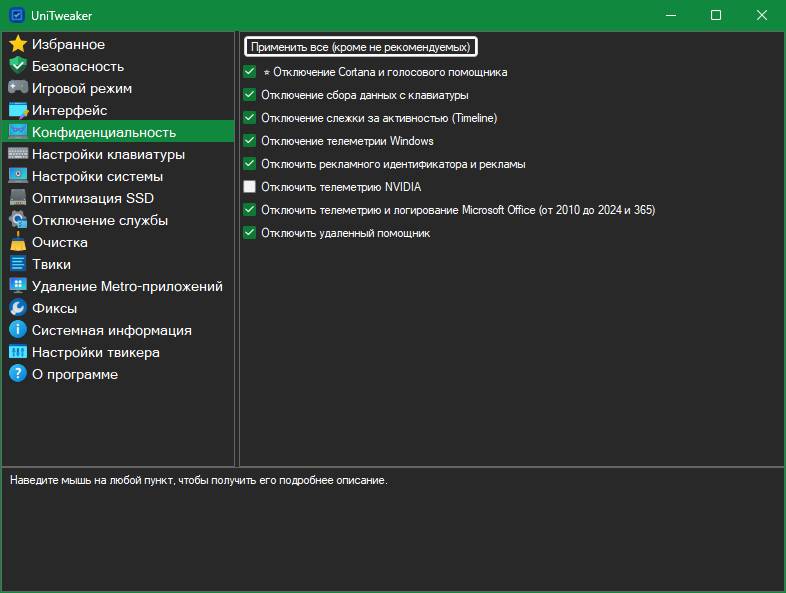This screenshot has width=786, height=593.
Task: Click the info icon for Системная информация
Action: click(x=18, y=330)
